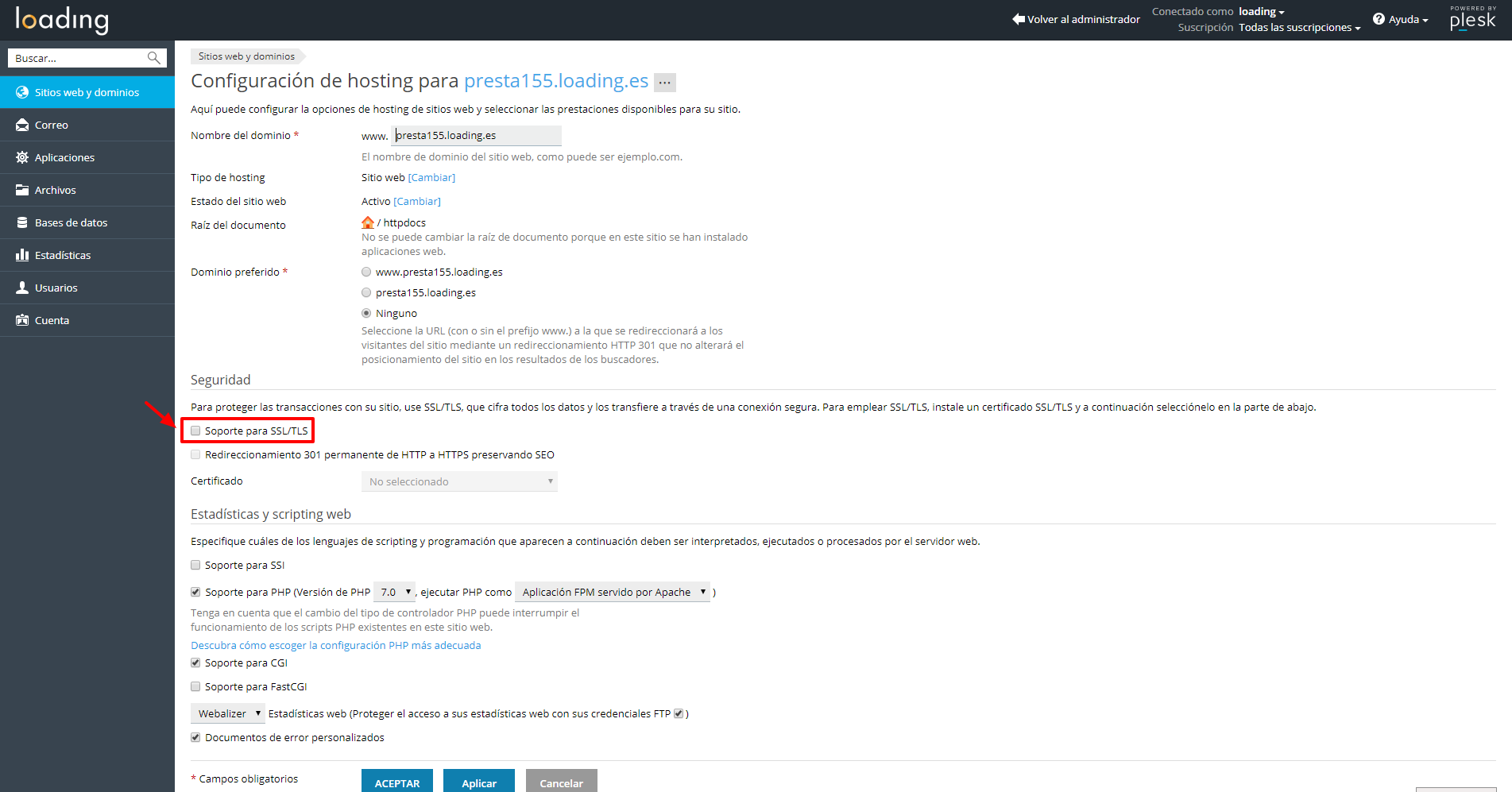Click the back arrow beside Volver al administrador
Viewport: 1512px width, 792px height.
coord(1019,19)
